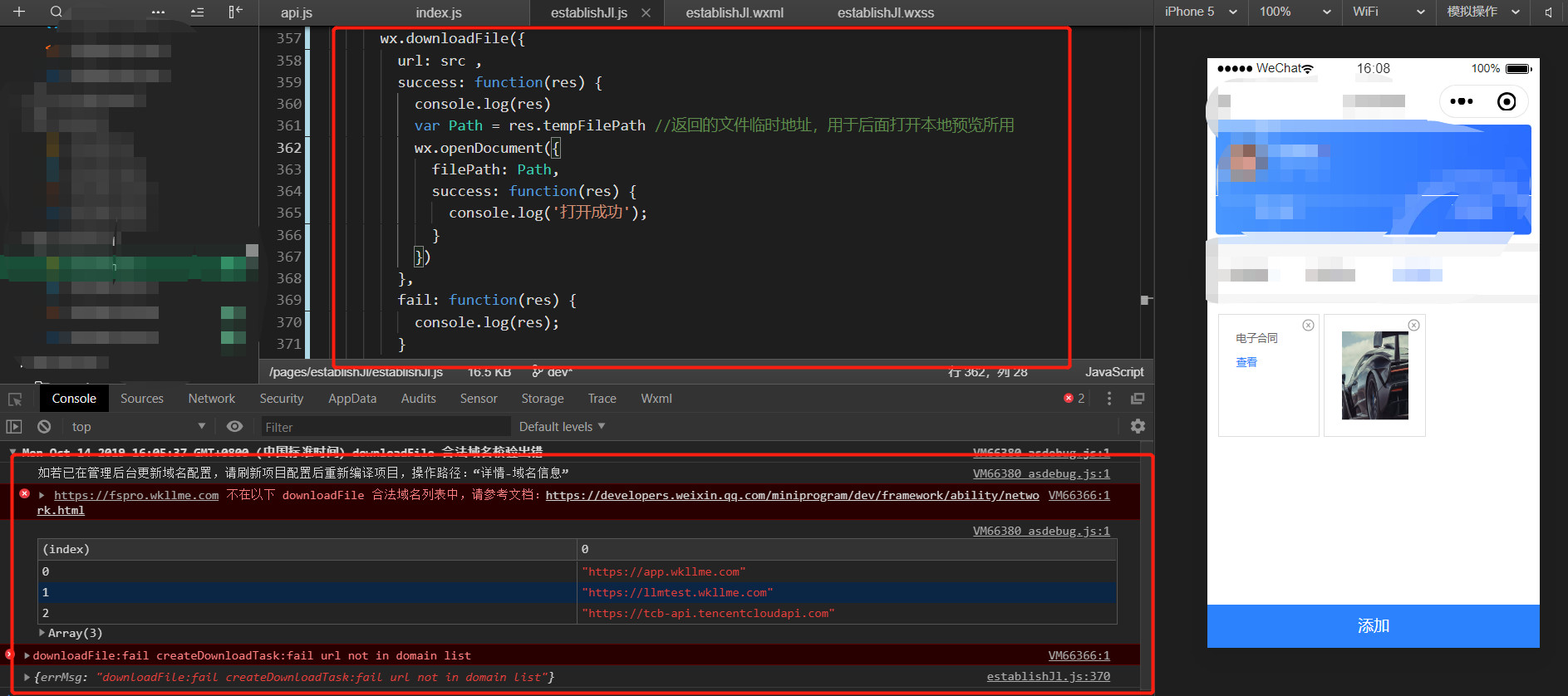Image resolution: width=1568 pixels, height=696 pixels.
Task: Click line number 362 in the gutter
Action: [x=288, y=148]
